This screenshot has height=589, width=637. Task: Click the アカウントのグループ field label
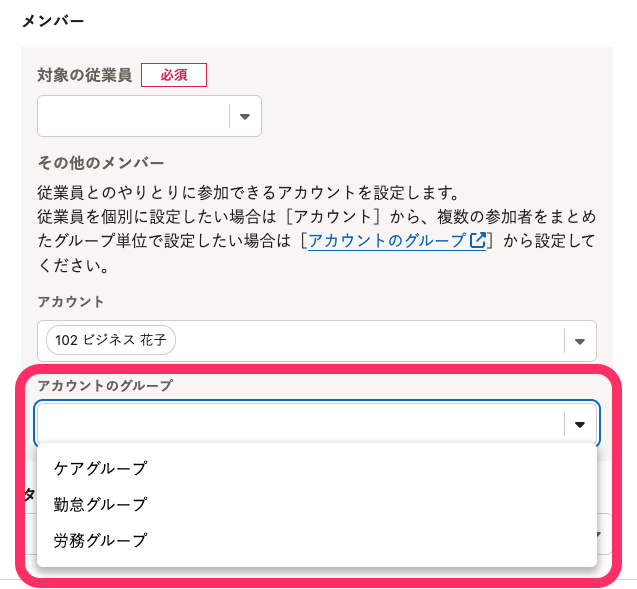tap(105, 385)
